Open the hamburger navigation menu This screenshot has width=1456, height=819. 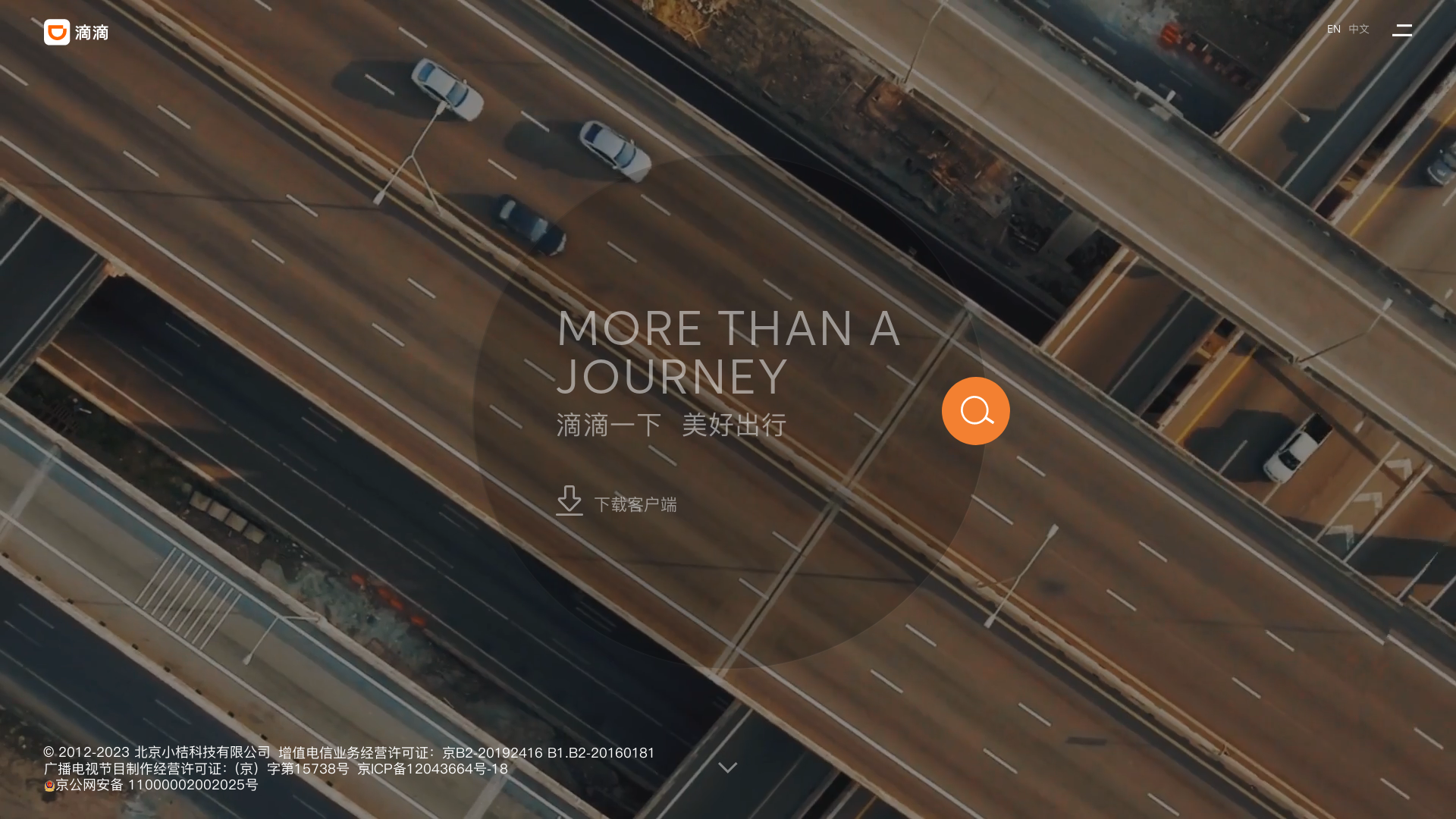click(1401, 30)
